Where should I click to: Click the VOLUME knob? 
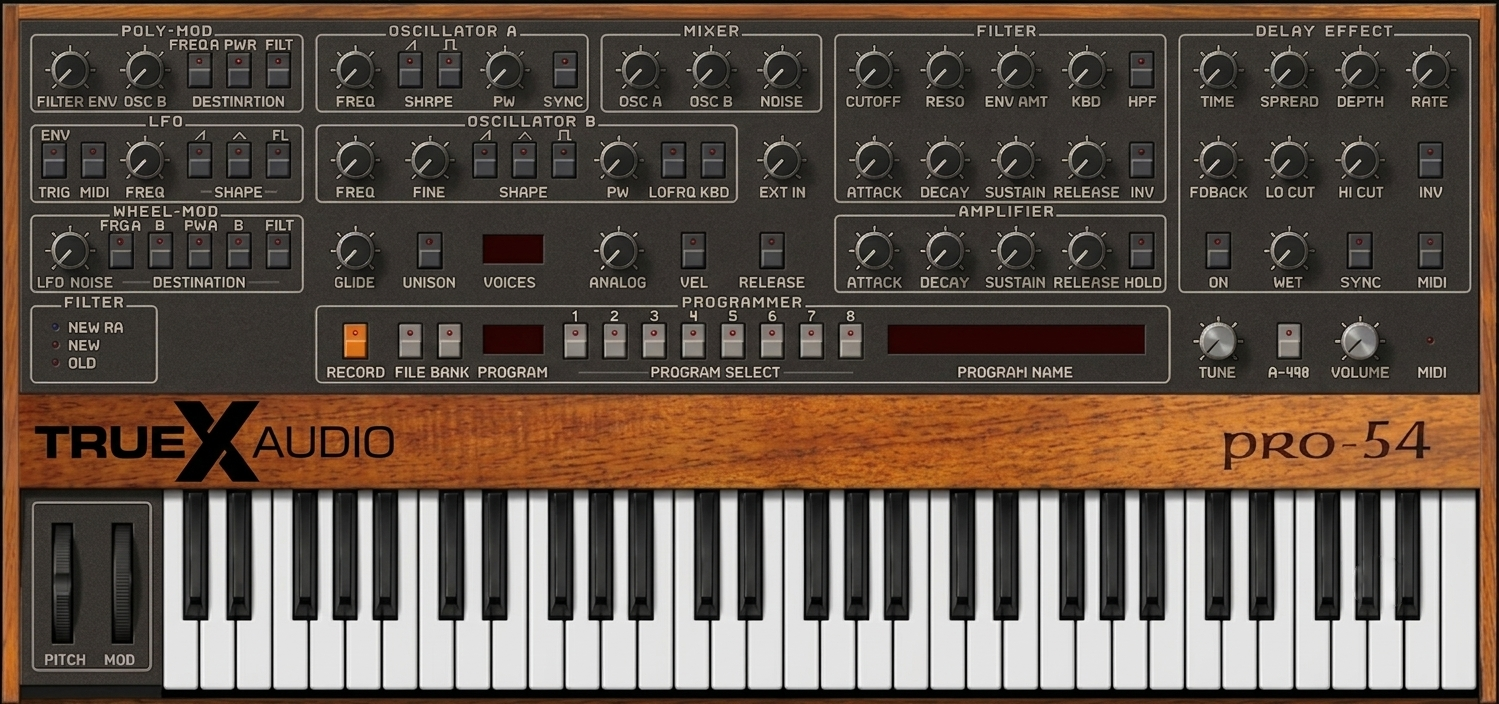[1359, 340]
